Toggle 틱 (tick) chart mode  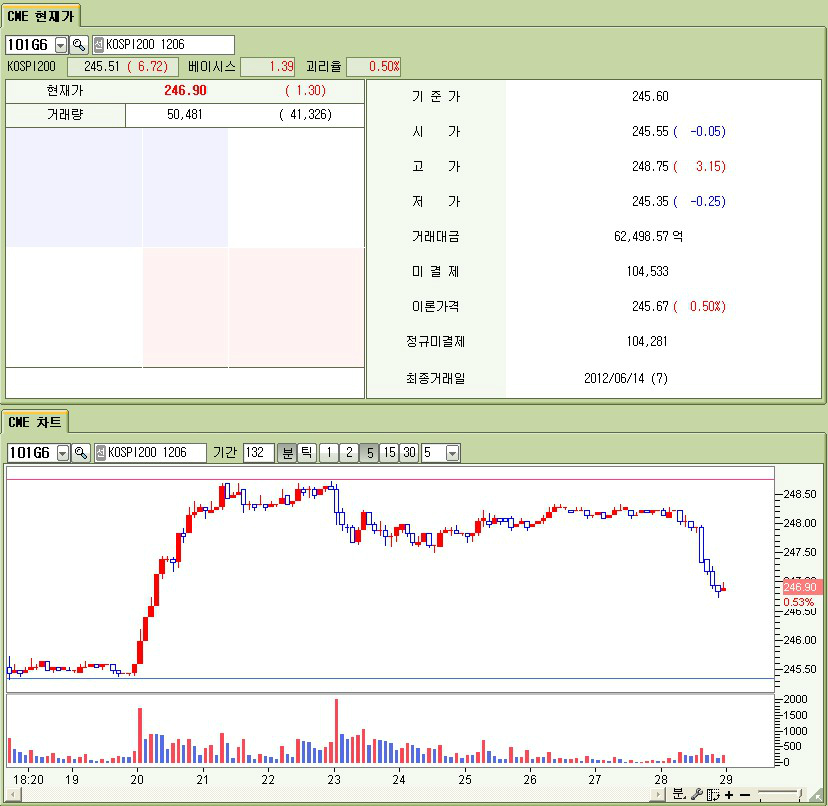(307, 453)
